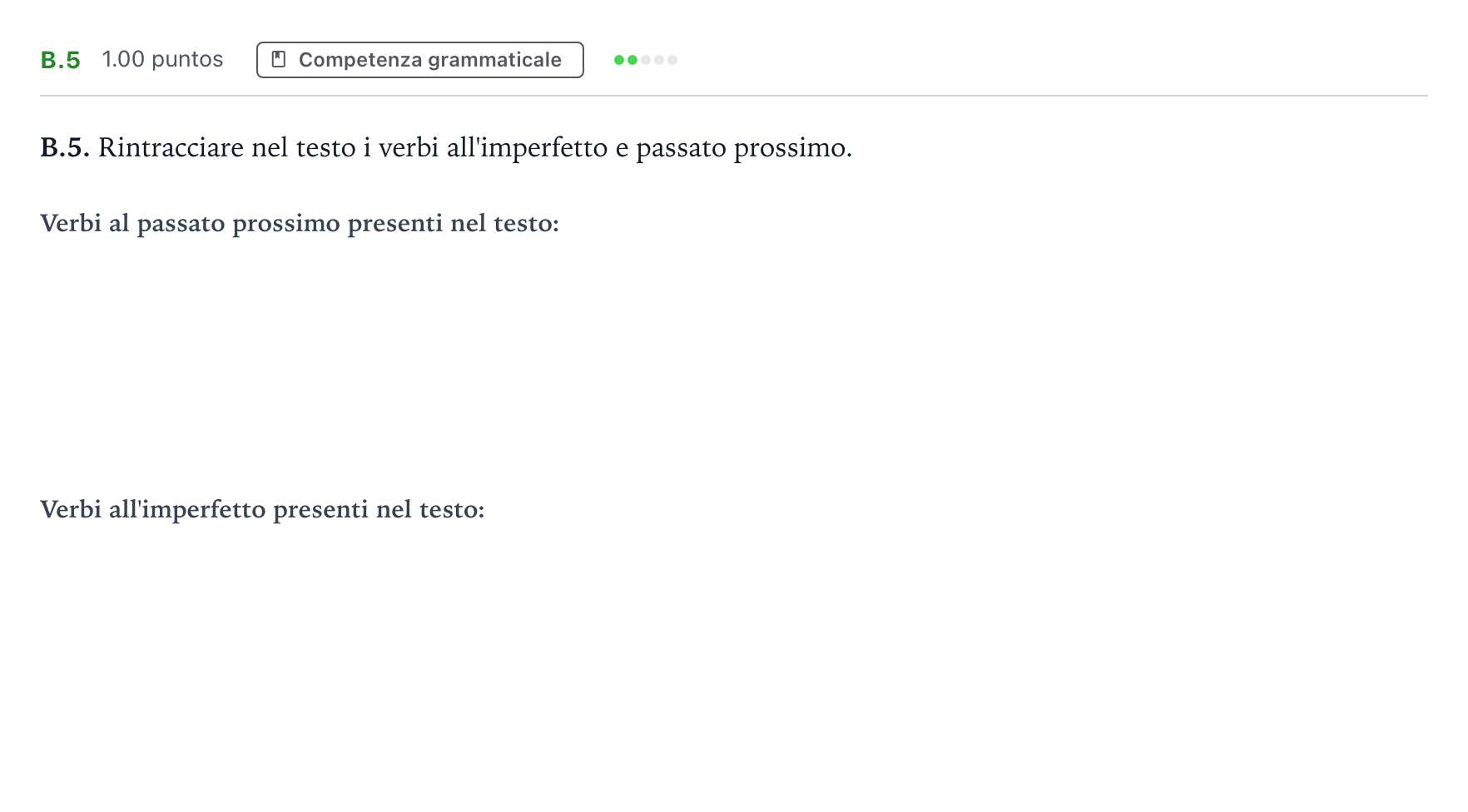Click the third gray difficulty dot
The height and width of the screenshot is (812, 1468).
coord(646,60)
